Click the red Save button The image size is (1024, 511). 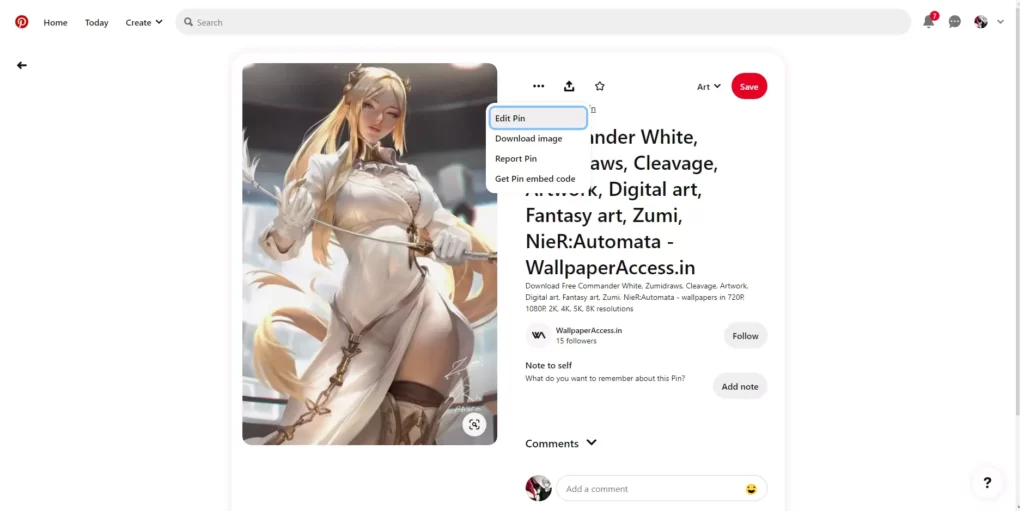[x=749, y=86]
